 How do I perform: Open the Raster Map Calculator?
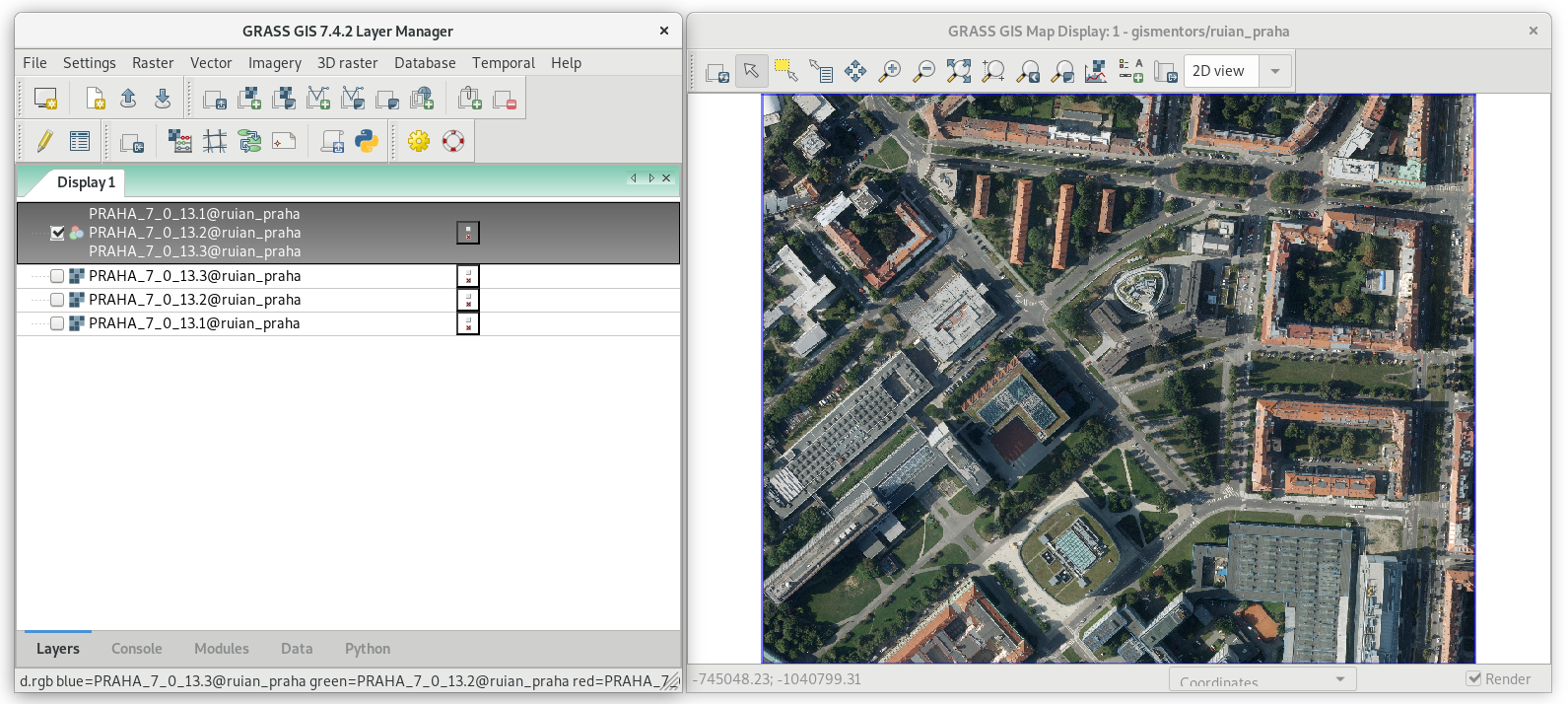coord(180,142)
